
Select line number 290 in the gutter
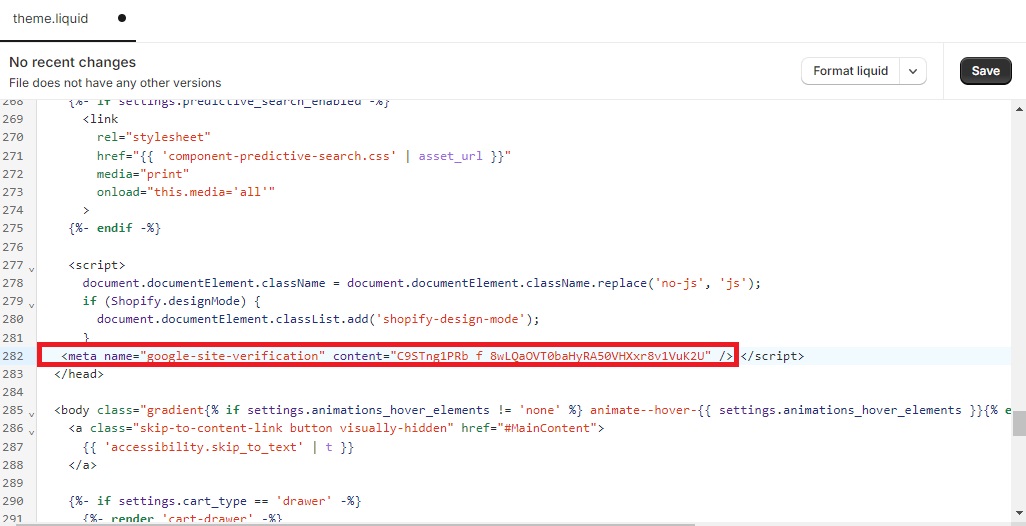coord(13,501)
